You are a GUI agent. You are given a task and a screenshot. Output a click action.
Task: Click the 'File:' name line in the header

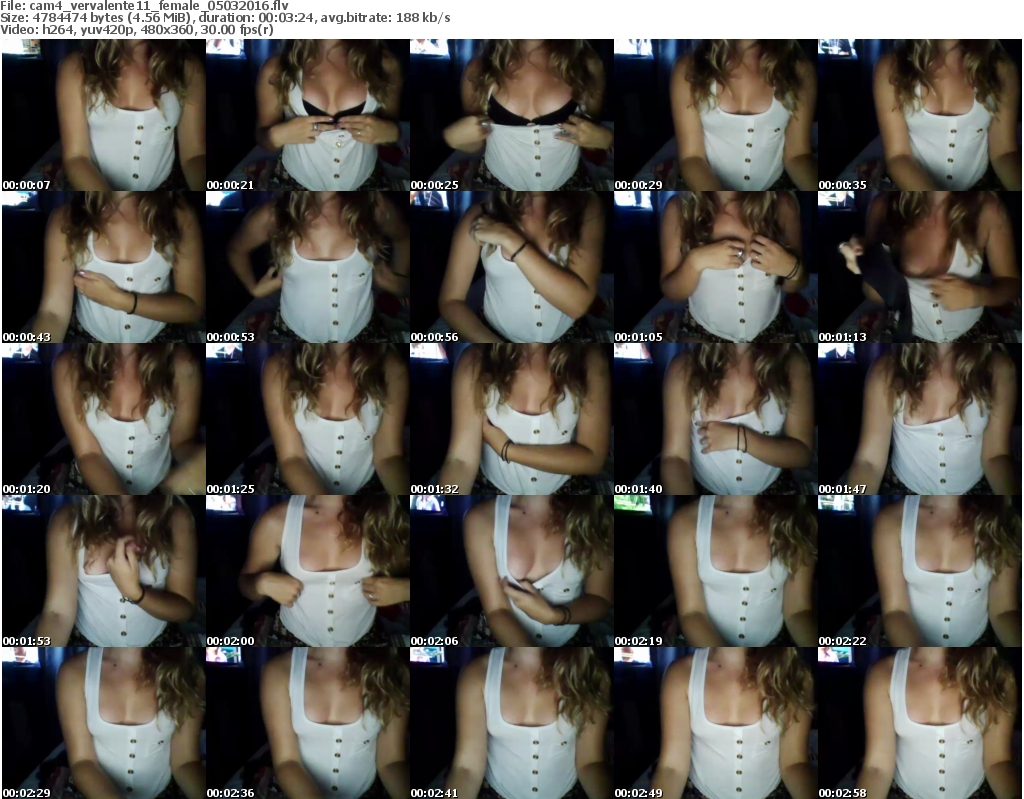tap(144, 5)
